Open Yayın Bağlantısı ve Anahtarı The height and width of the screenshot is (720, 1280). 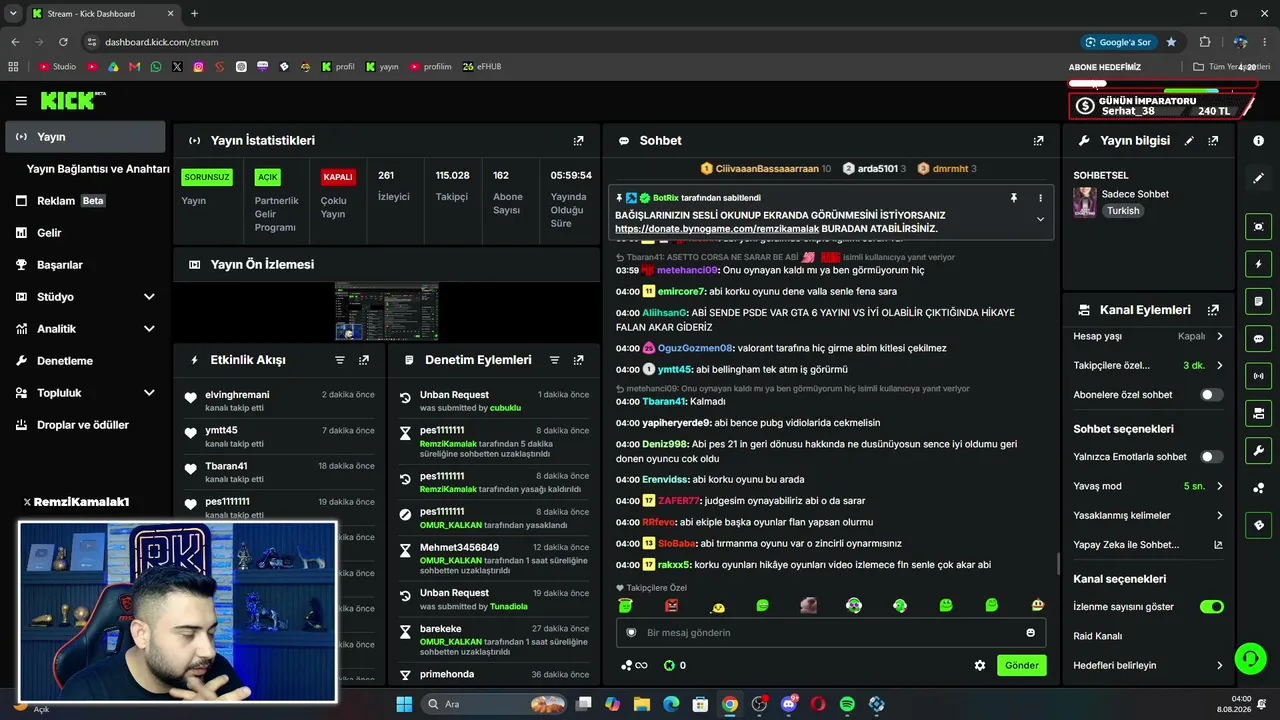pyautogui.click(x=98, y=169)
